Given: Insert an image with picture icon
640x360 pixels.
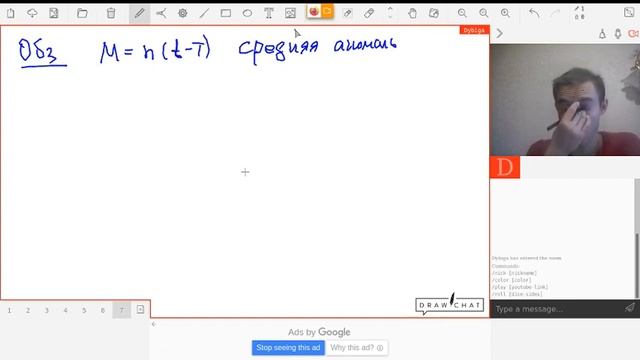Looking at the screenshot, I should point(290,13).
